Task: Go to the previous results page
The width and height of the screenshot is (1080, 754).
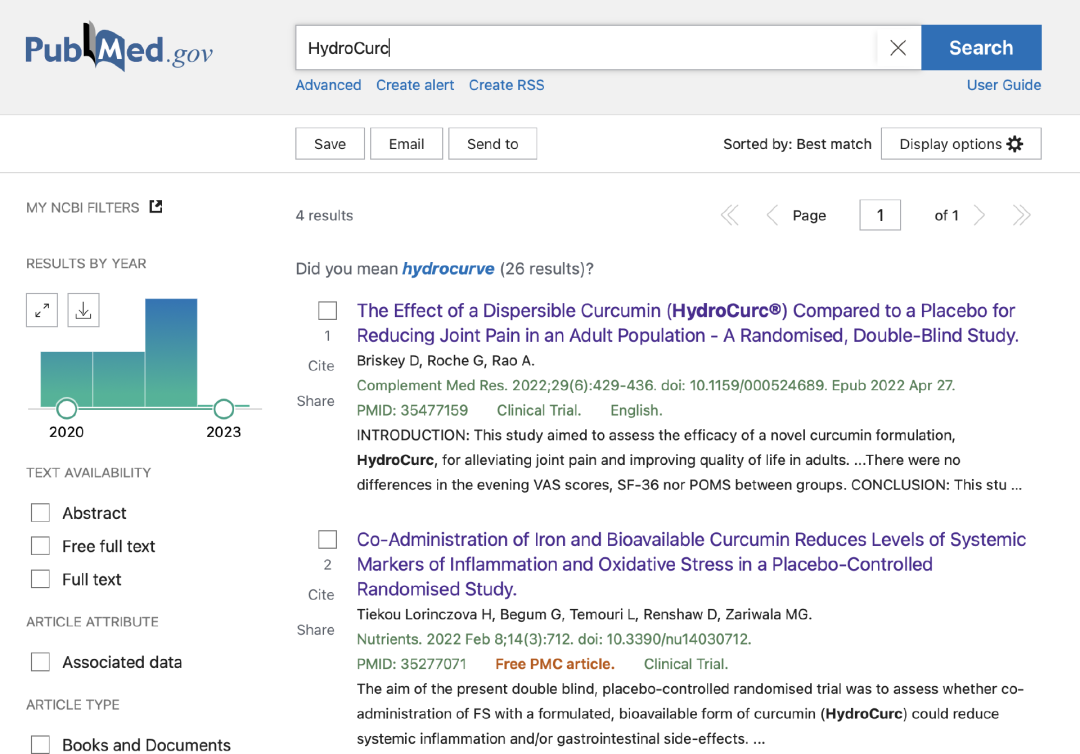Action: pyautogui.click(x=772, y=216)
